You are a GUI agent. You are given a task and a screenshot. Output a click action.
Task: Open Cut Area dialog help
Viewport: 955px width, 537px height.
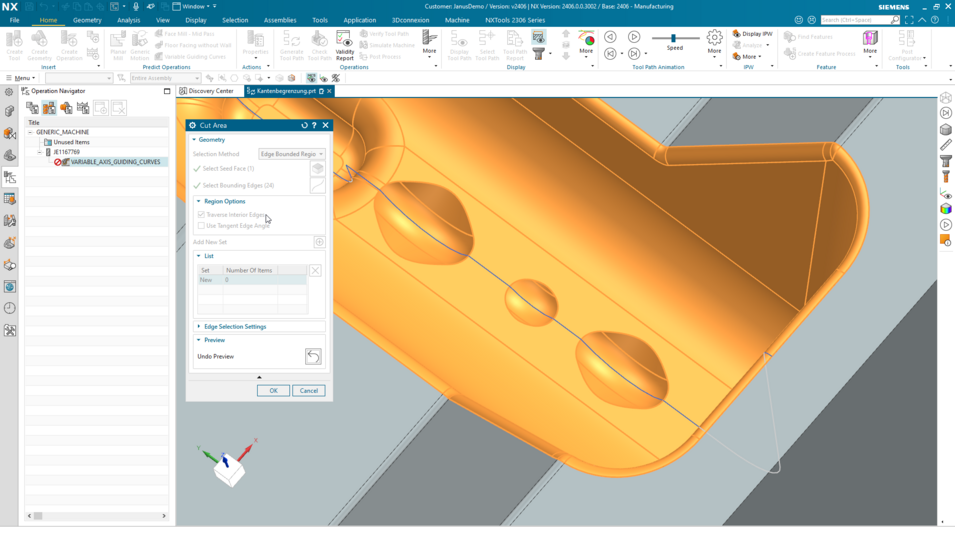click(x=314, y=125)
